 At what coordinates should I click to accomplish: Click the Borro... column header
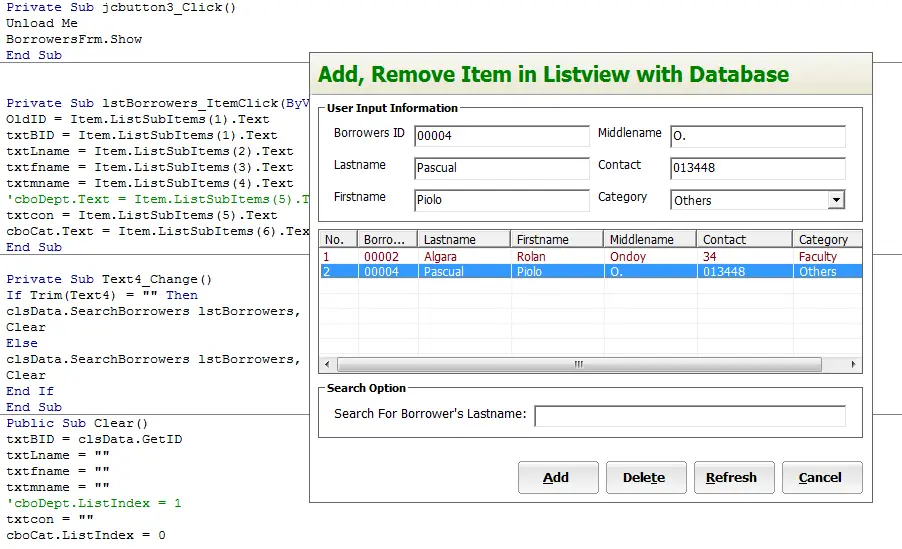point(388,239)
